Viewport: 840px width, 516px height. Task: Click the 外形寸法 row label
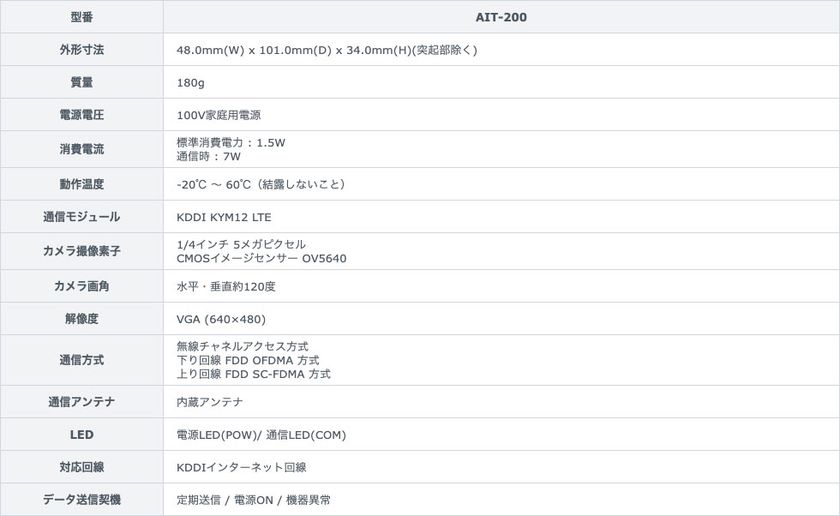coord(81,50)
